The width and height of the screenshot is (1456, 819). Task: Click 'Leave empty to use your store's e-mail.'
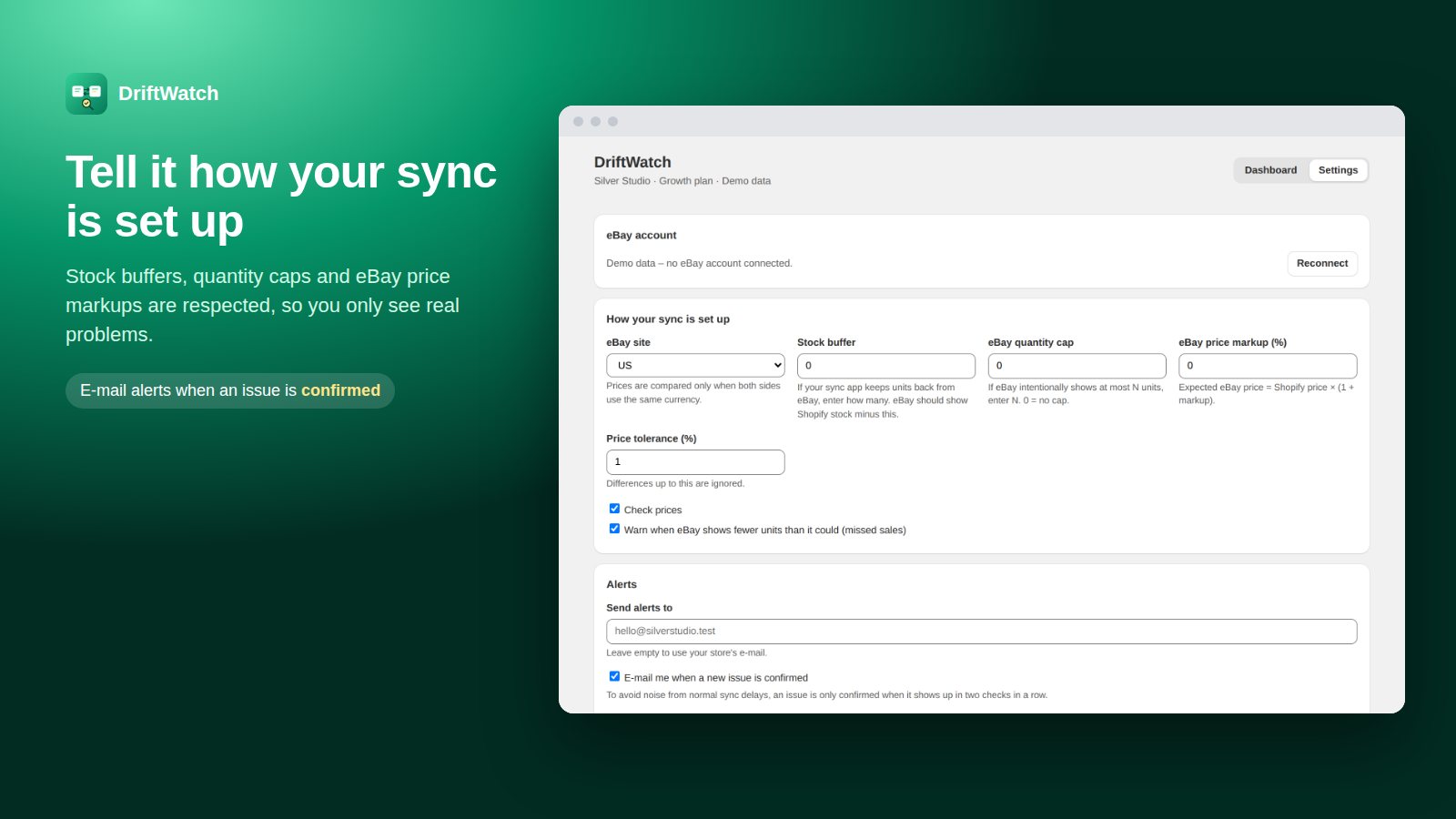click(x=687, y=652)
